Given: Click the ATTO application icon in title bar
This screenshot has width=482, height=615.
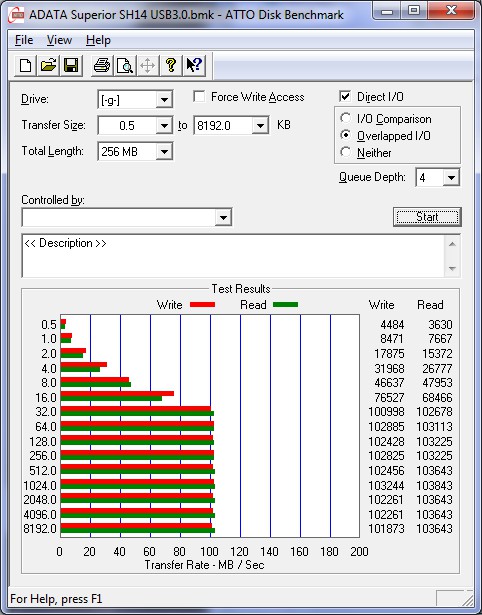Looking at the screenshot, I should tap(16, 15).
